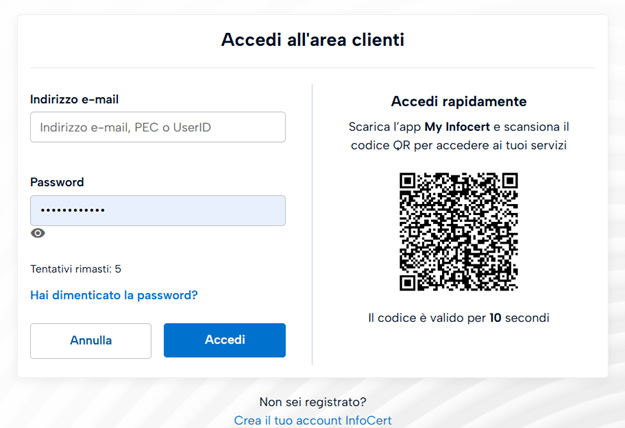Click the 'Accedi rapidamente' heading
625x428 pixels.
tap(458, 101)
